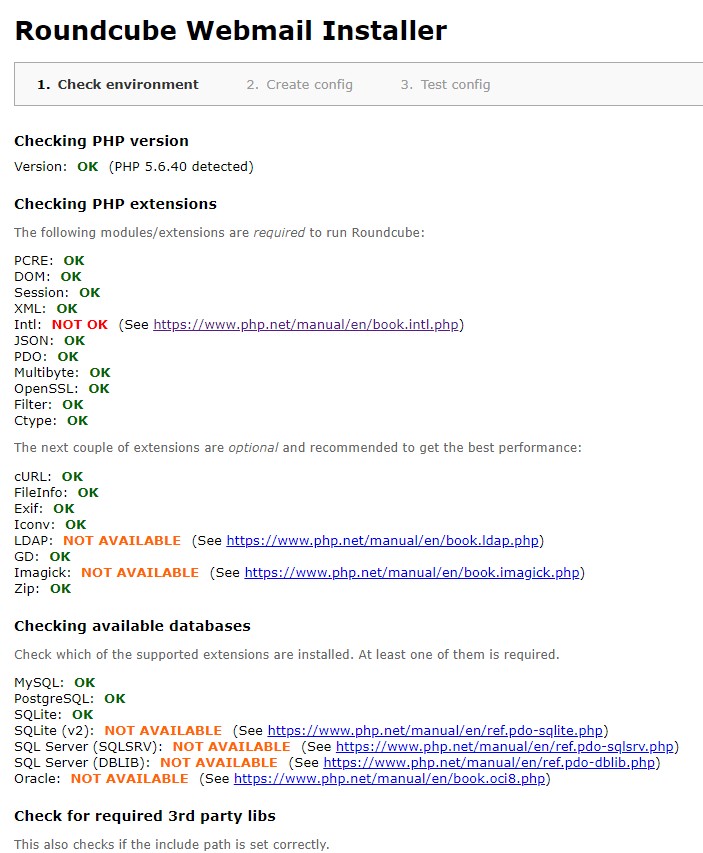703x853 pixels.
Task: Click the Checking available databases heading
Action: coord(132,626)
